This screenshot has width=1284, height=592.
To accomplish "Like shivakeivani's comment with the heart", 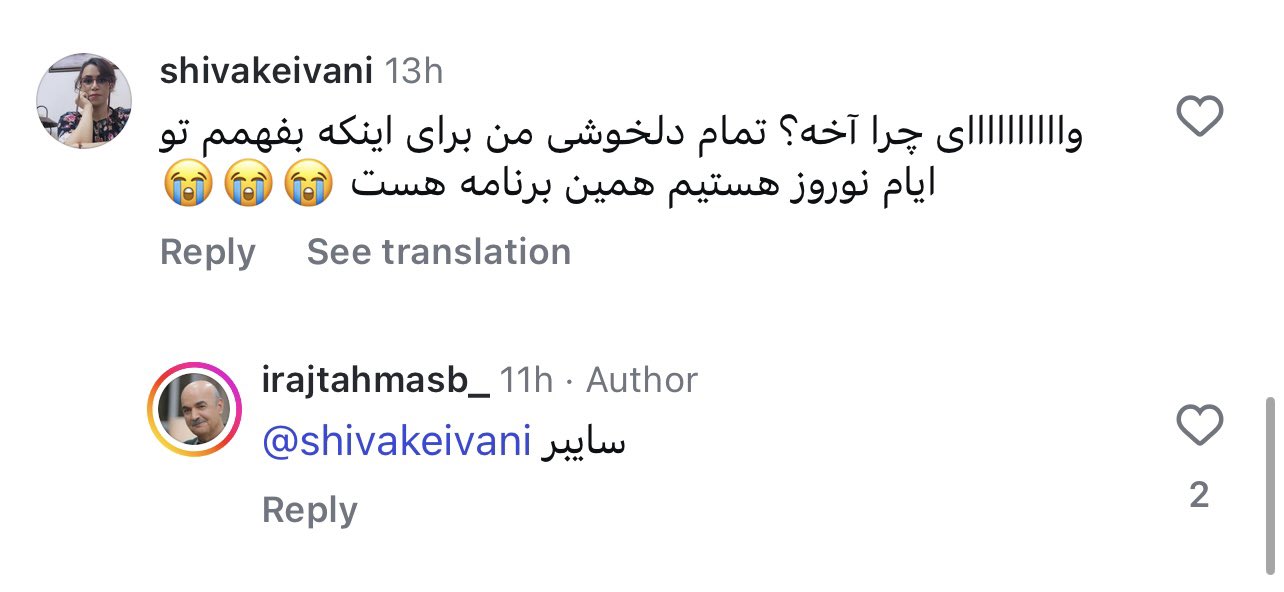I will pyautogui.click(x=1199, y=119).
